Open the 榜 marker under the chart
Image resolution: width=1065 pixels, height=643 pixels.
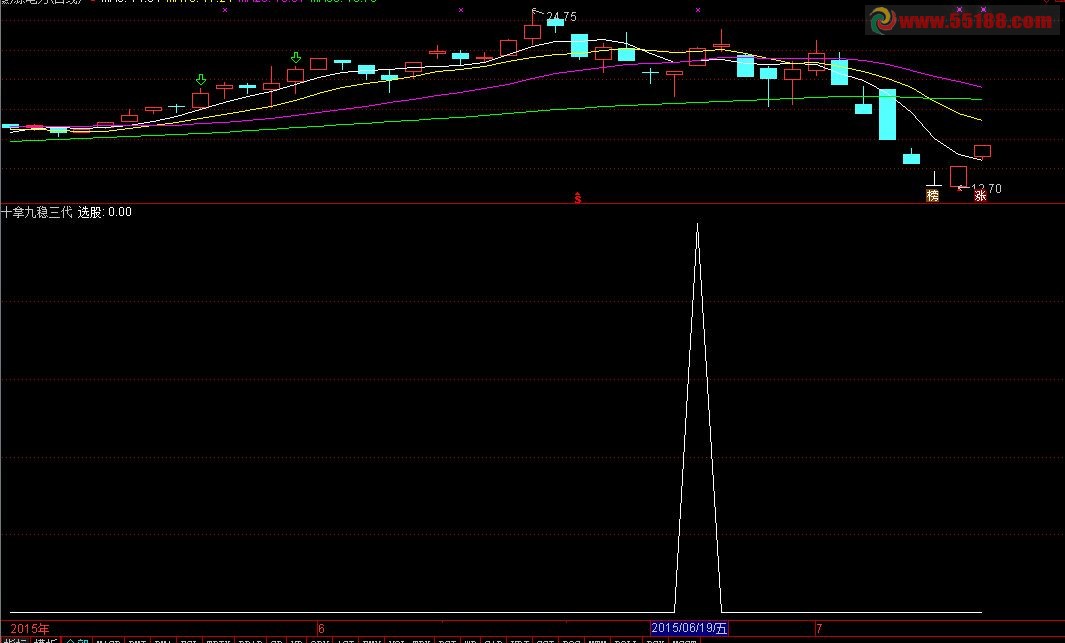point(933,196)
